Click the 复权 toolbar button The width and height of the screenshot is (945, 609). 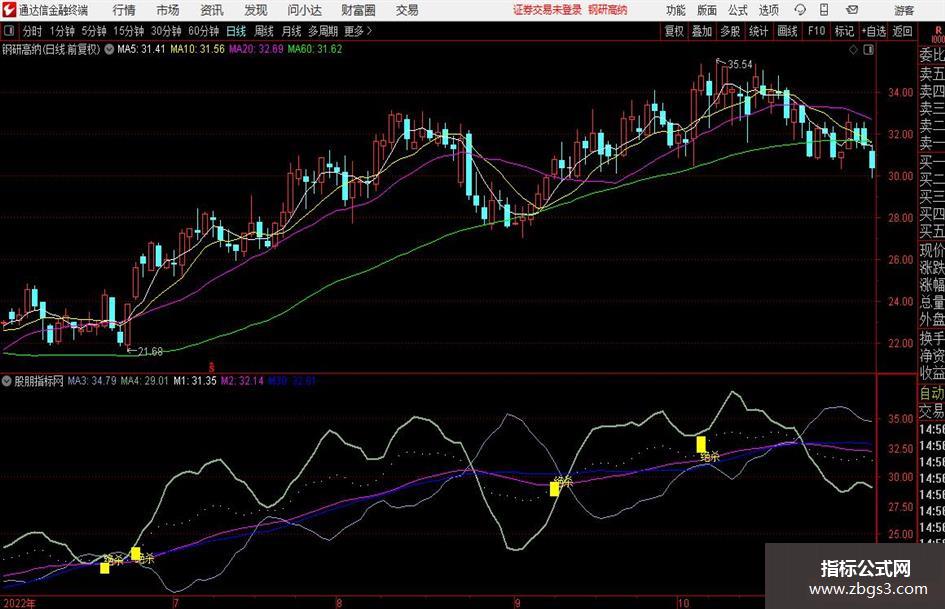[674, 31]
